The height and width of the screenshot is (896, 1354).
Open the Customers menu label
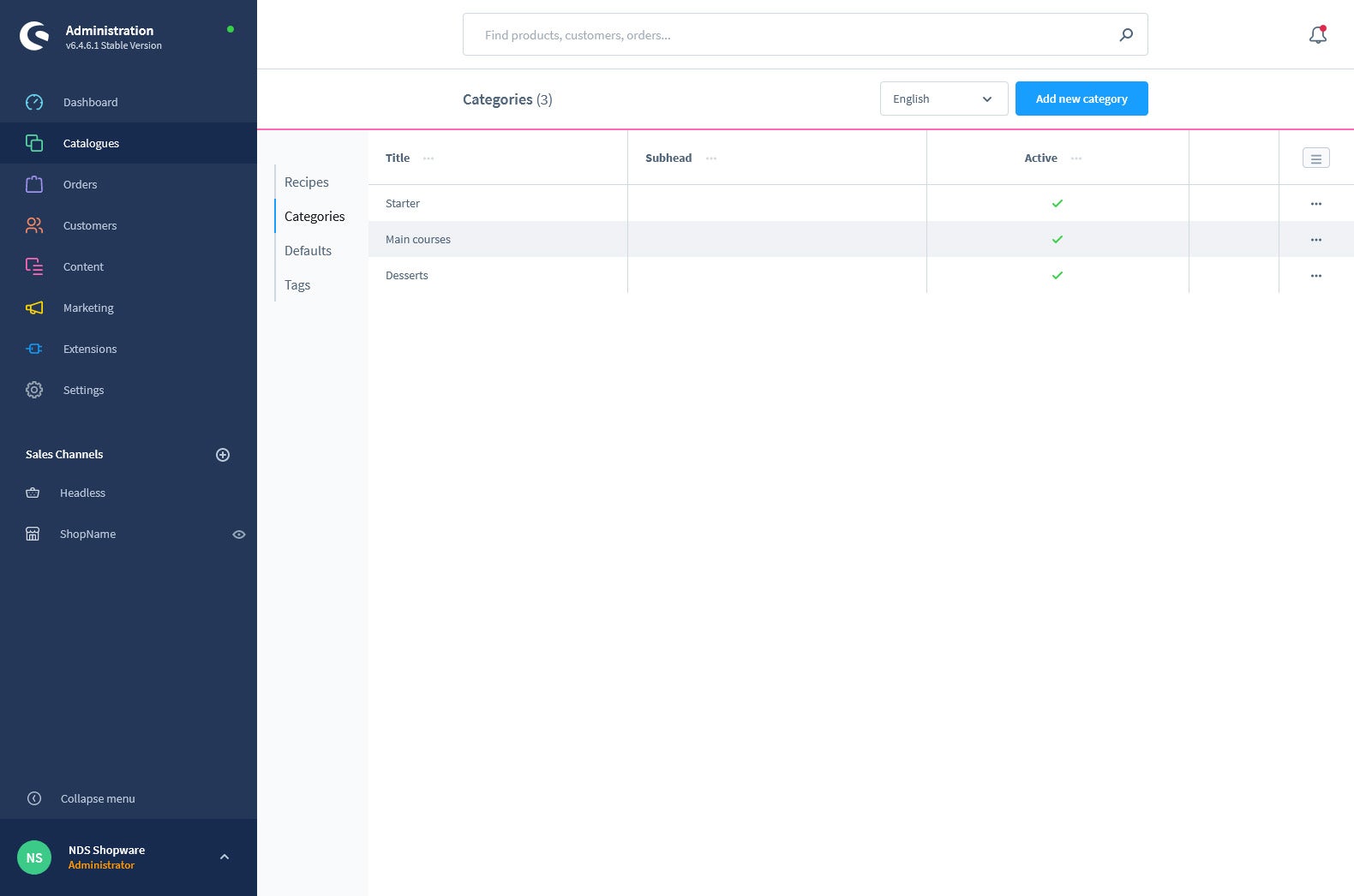point(90,225)
